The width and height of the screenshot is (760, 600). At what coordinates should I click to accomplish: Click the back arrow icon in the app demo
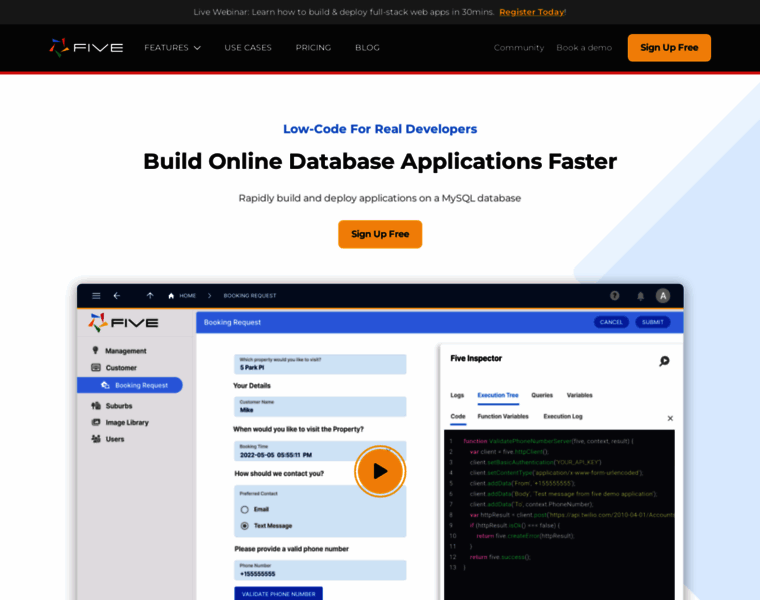click(117, 296)
